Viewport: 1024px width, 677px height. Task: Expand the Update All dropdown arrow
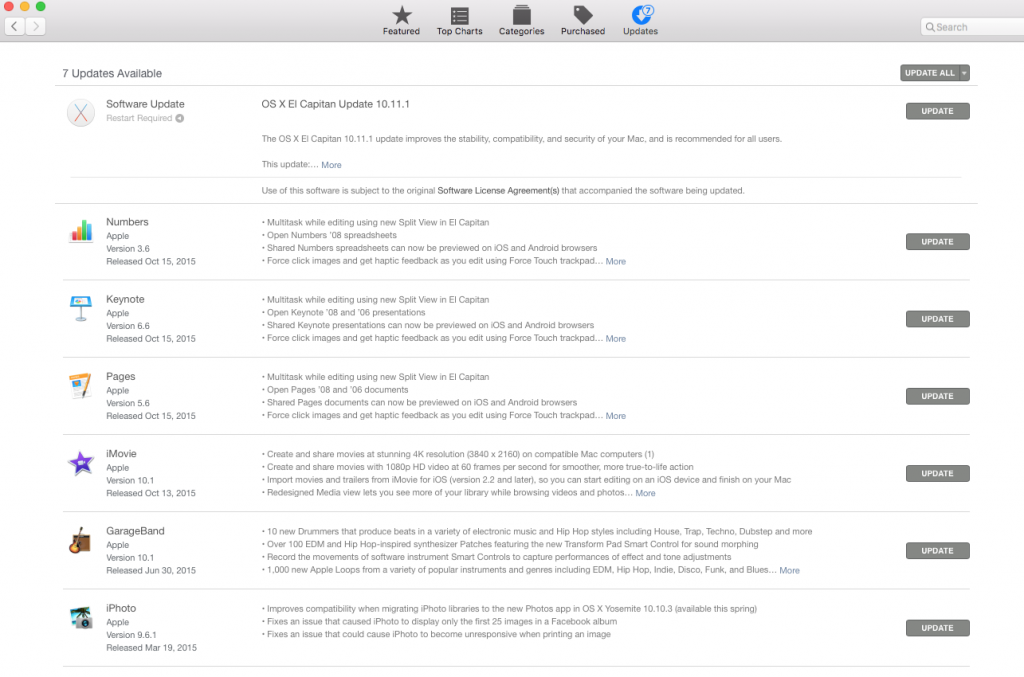[964, 73]
